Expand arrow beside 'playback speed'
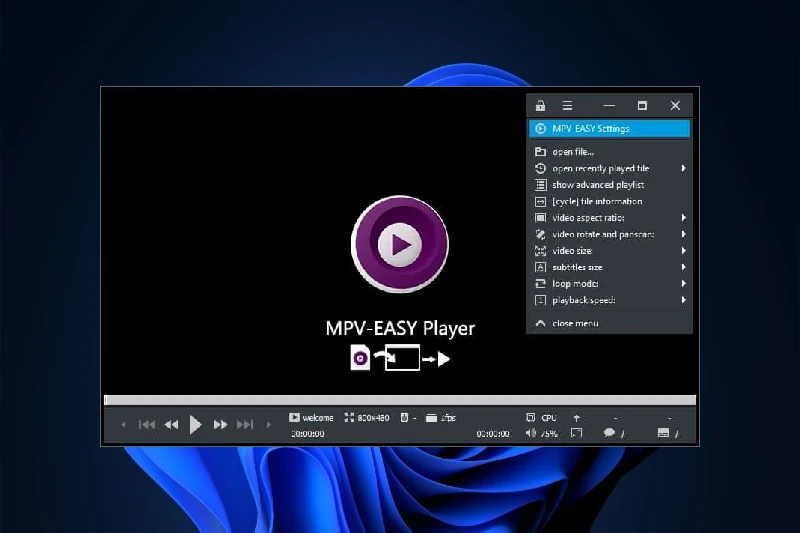The height and width of the screenshot is (533, 800). (x=683, y=300)
